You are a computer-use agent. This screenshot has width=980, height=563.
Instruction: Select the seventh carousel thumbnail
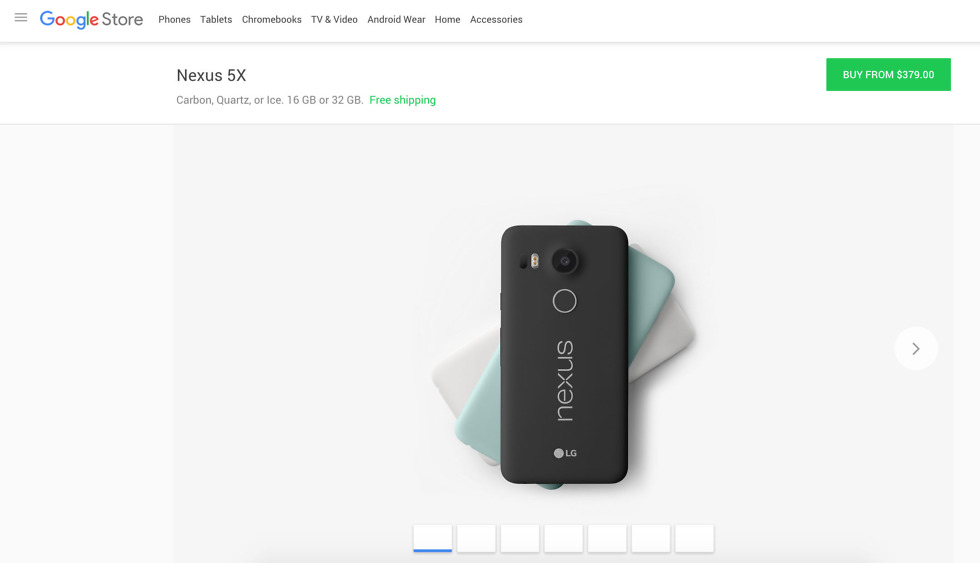[x=694, y=539]
